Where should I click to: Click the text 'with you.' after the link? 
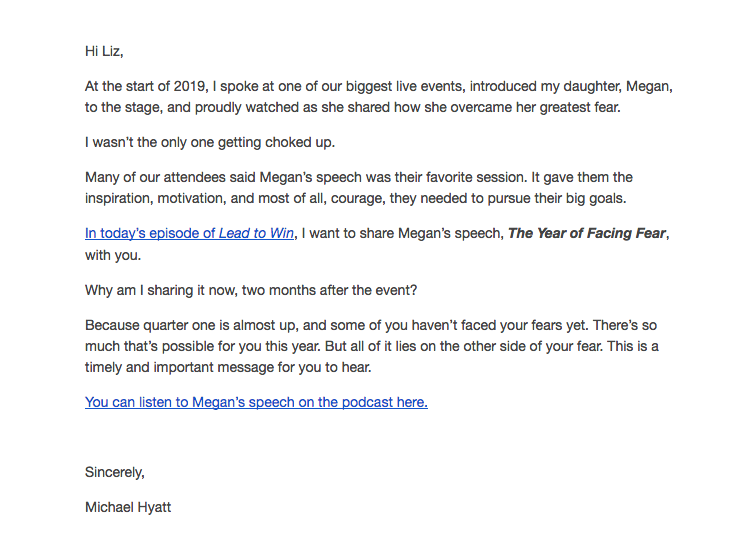(x=113, y=255)
